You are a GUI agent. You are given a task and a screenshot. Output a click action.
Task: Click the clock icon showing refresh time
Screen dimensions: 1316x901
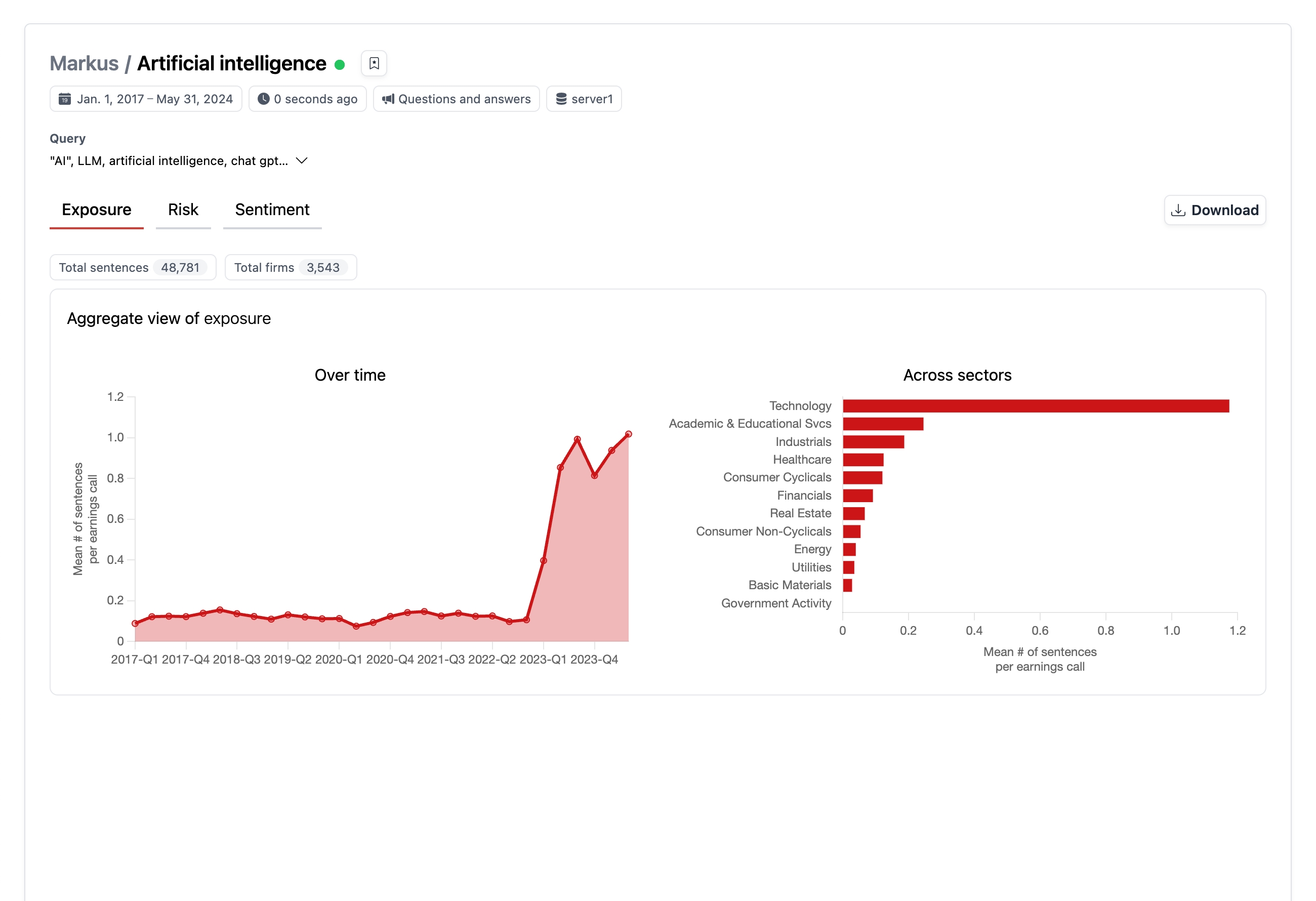tap(264, 99)
